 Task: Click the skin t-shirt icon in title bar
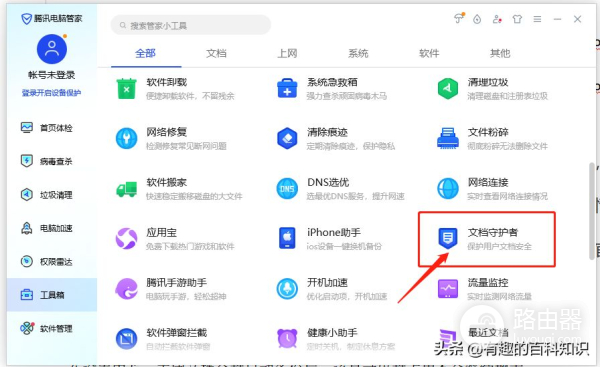click(x=517, y=19)
